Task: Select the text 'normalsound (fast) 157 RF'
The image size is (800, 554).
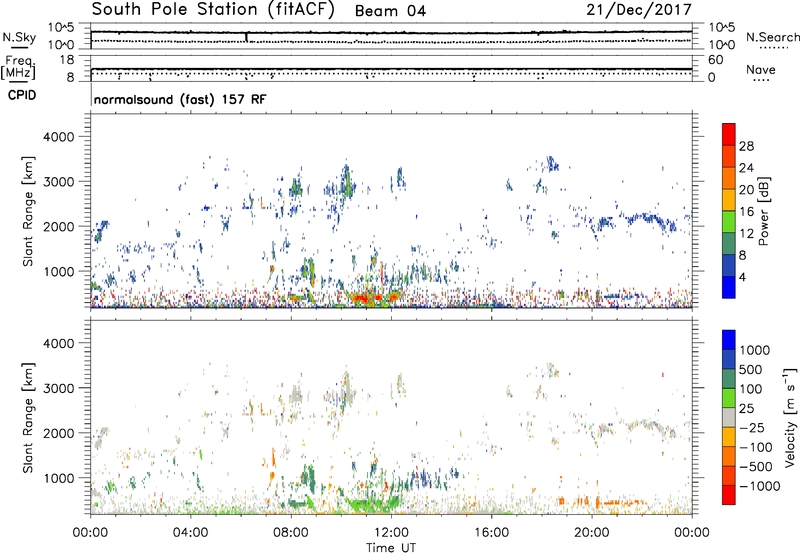Action: pos(180,99)
